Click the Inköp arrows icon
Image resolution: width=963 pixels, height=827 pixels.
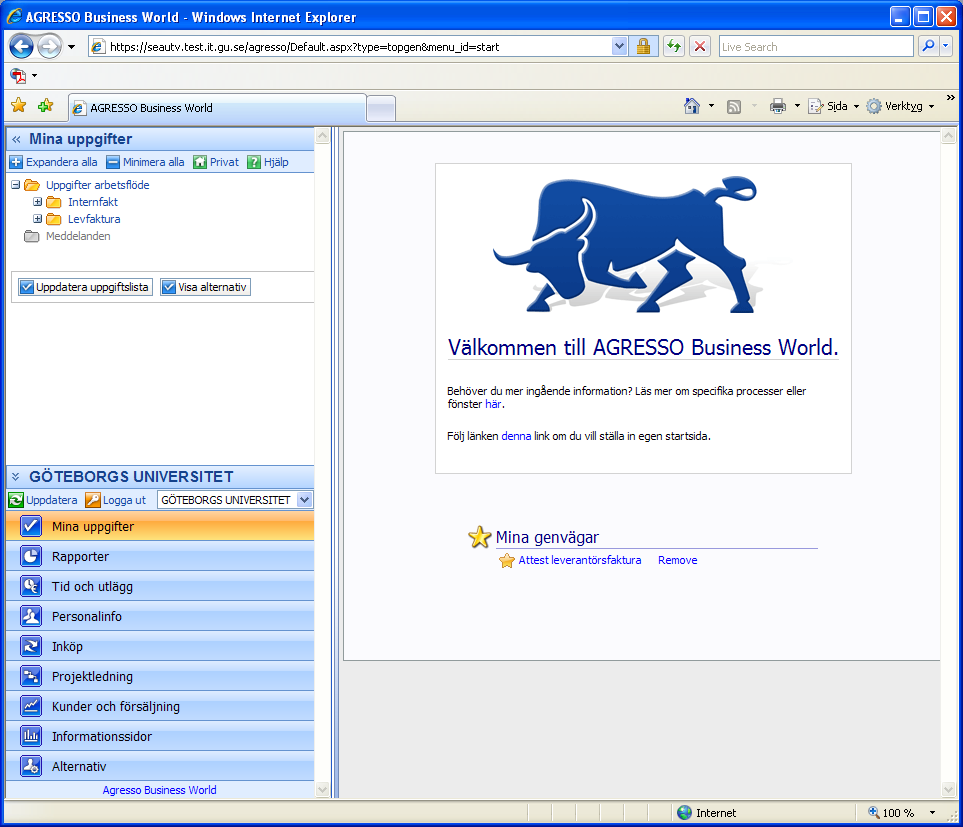(31, 646)
